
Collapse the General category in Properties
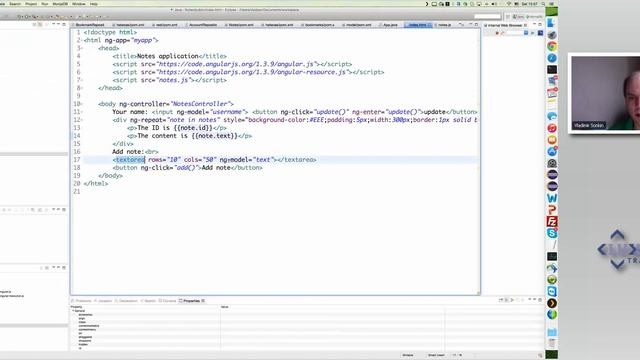tap(73, 311)
